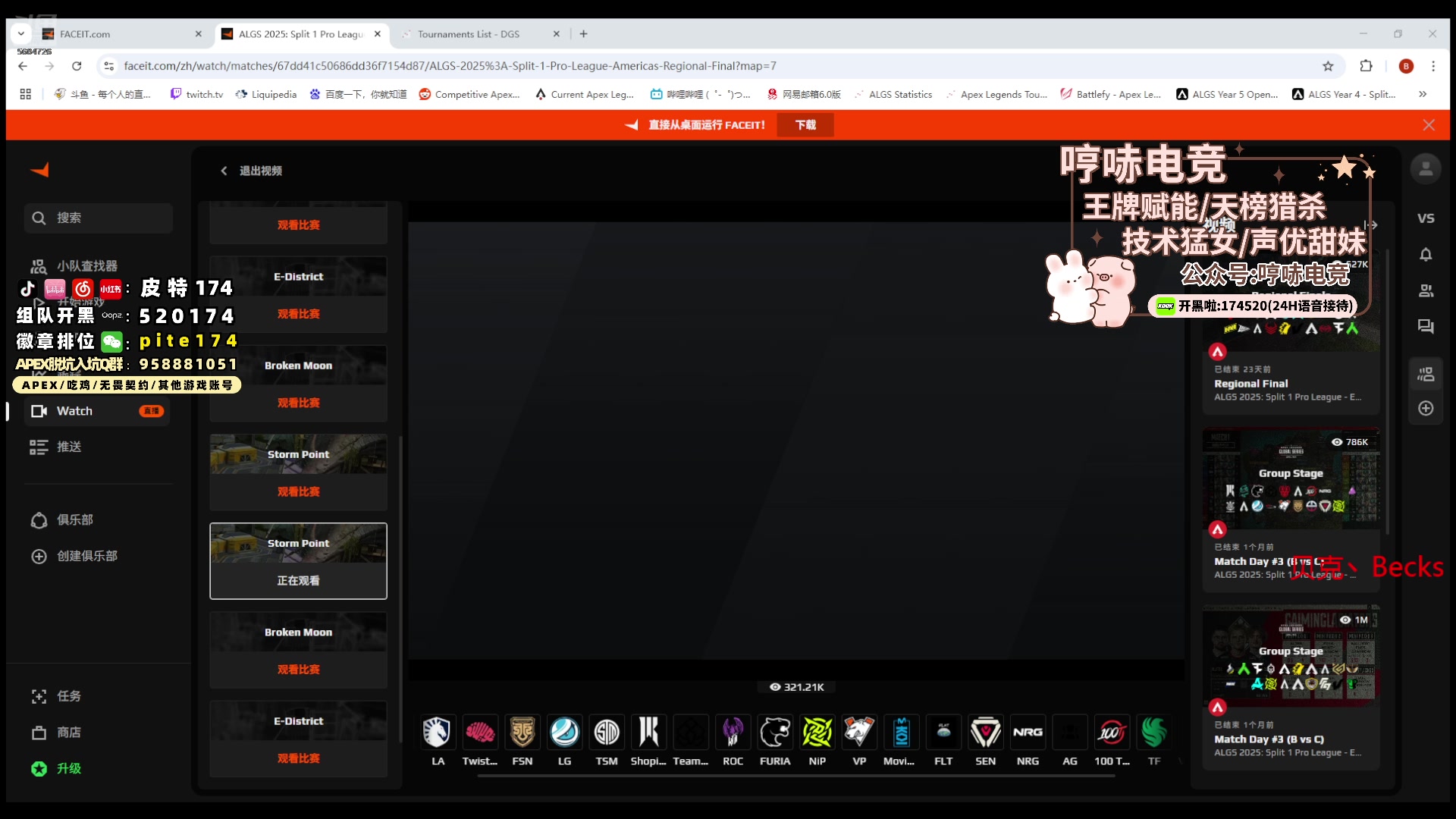The height and width of the screenshot is (819, 1456).
Task: Select the ROC team logo
Action: (x=733, y=733)
